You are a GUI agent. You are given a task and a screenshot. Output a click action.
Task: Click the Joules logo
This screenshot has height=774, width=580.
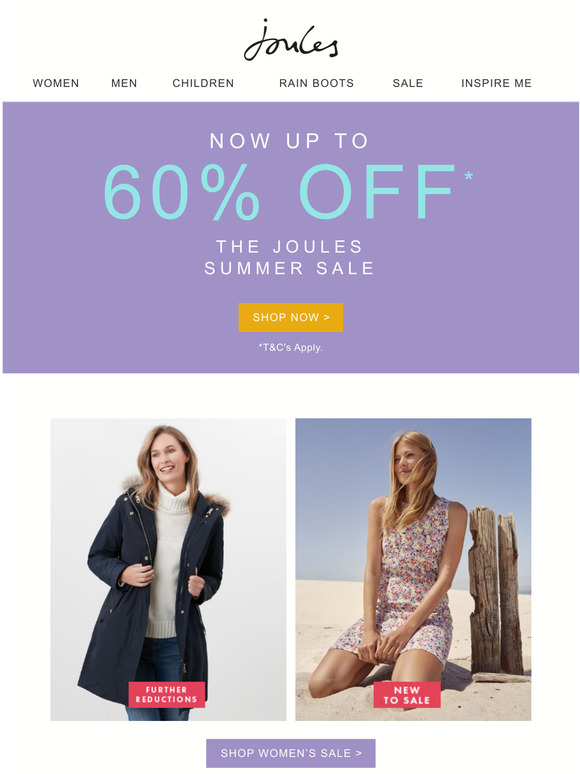[x=291, y=40]
